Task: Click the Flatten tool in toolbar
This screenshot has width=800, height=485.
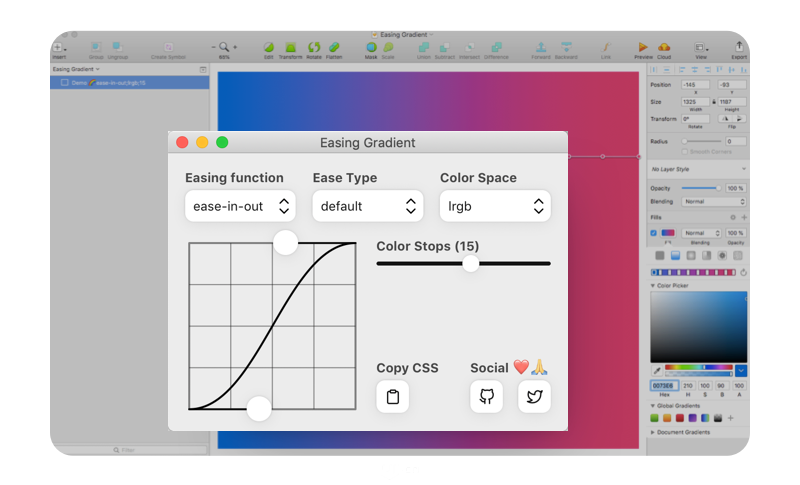Action: tap(334, 47)
